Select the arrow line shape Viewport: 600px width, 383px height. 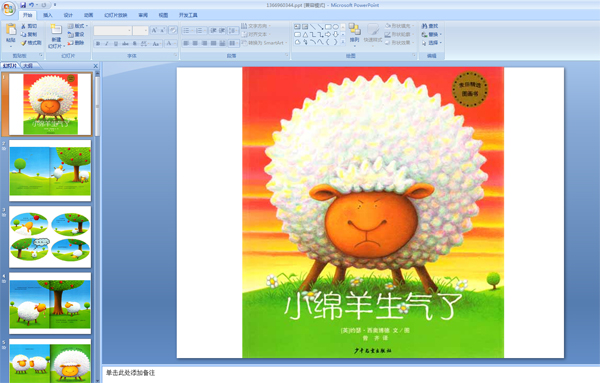[320, 26]
